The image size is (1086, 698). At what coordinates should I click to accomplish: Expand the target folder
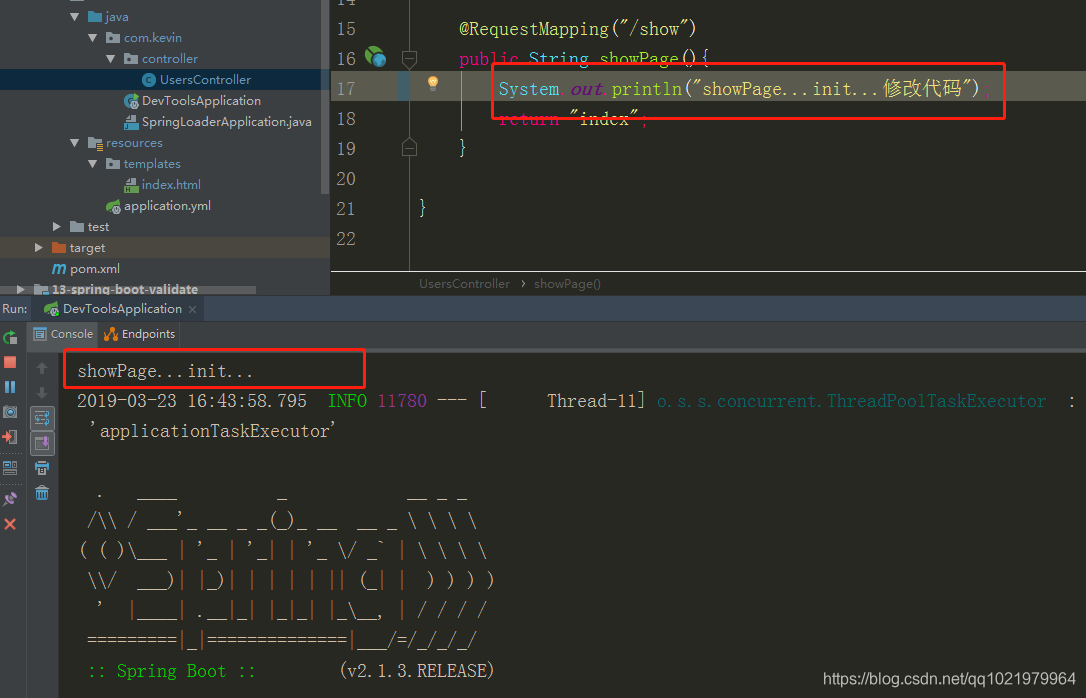(39, 247)
